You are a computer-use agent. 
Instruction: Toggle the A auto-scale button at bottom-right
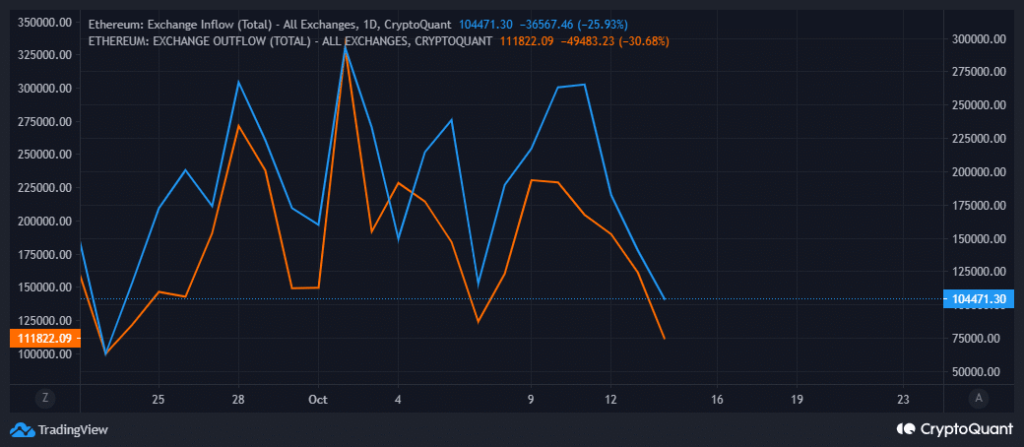(979, 398)
